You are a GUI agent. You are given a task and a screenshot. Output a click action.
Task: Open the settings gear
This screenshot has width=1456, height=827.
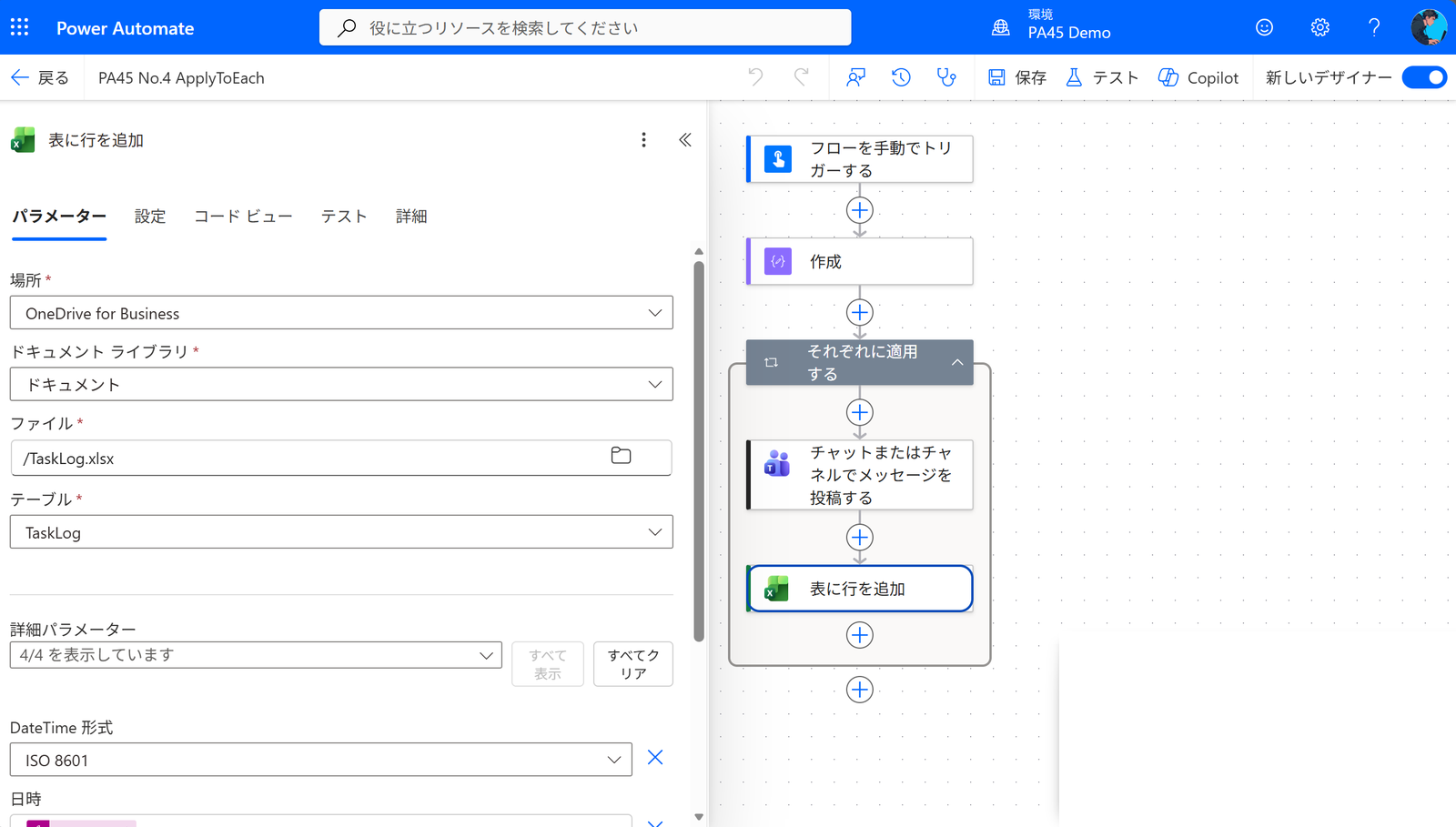pos(1319,27)
